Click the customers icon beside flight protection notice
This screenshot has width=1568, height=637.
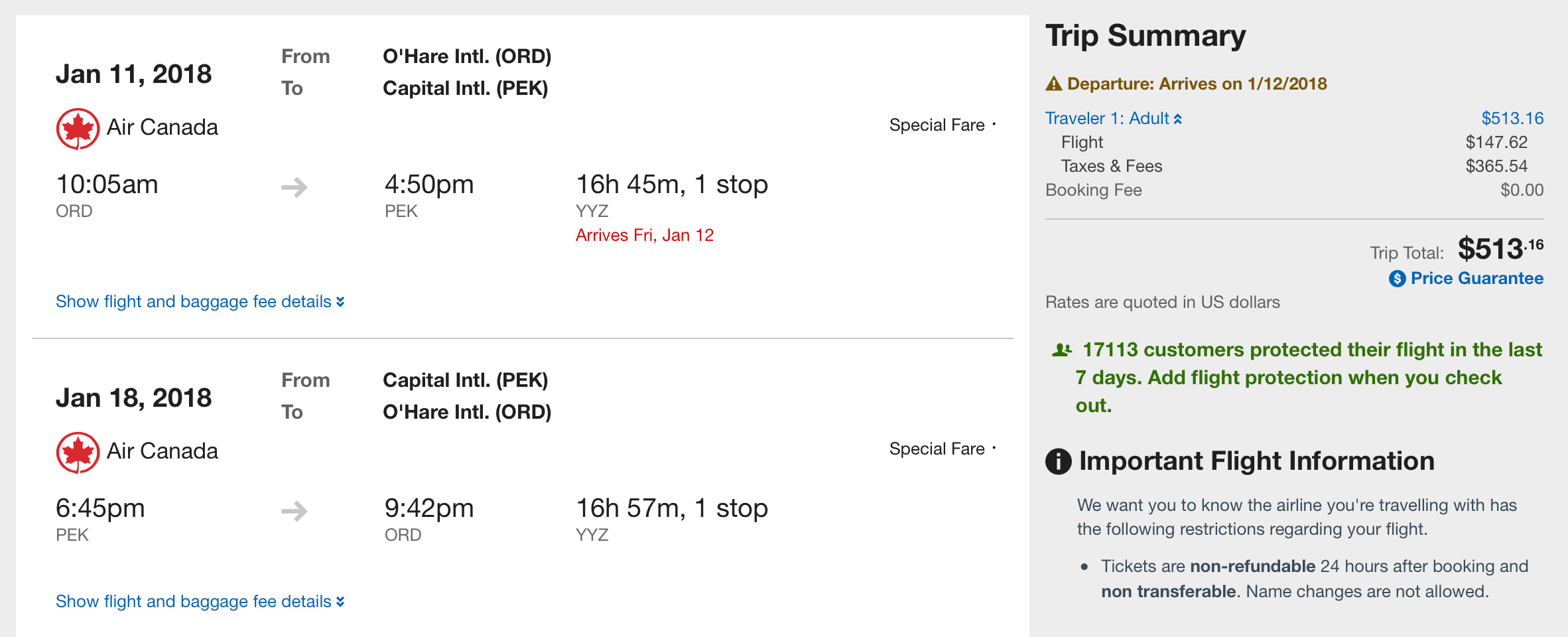pos(1062,350)
